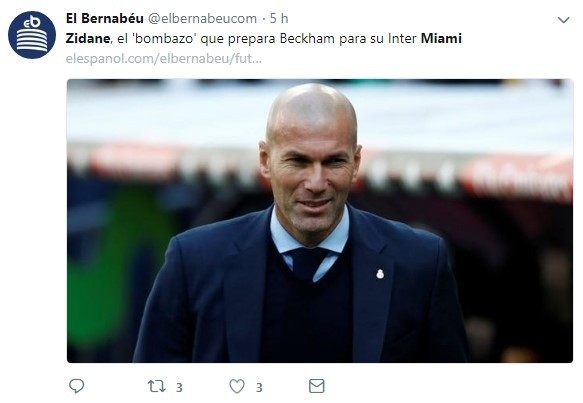Open the El Bernabéu display name link
583x403 pixels.
[104, 18]
